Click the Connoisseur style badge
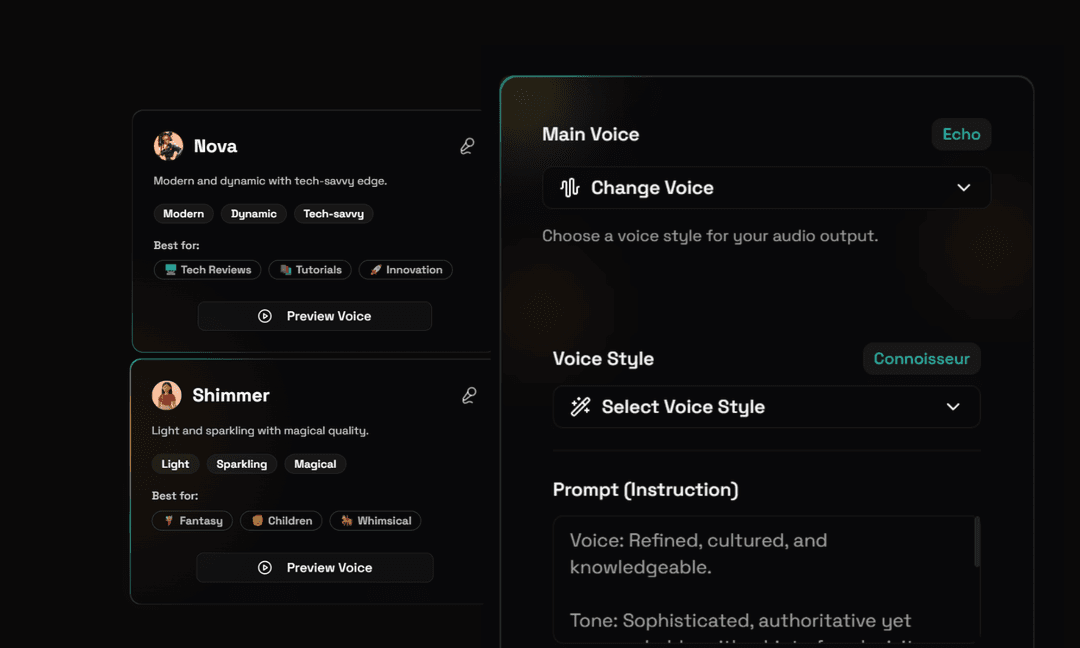Viewport: 1080px width, 648px height. click(921, 359)
